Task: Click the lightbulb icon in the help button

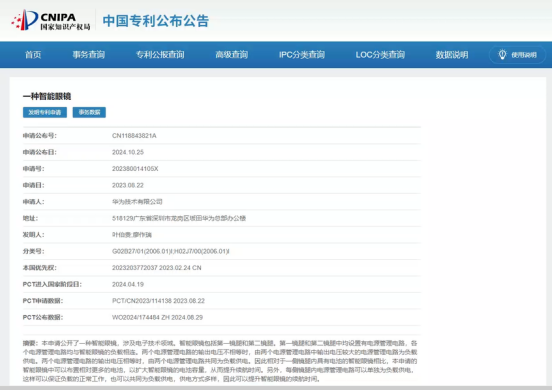Action: (502, 55)
